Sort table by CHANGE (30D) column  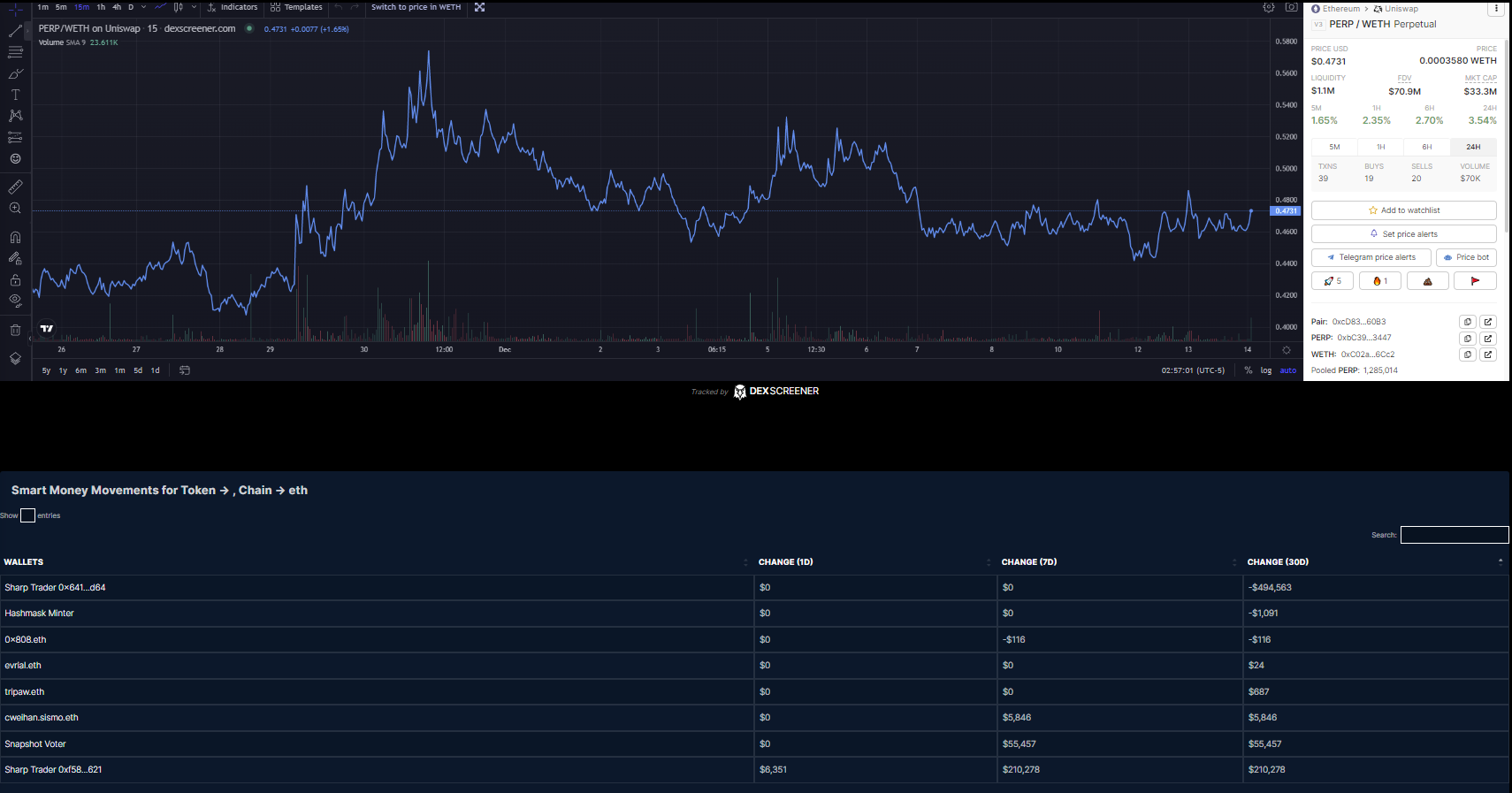click(1376, 561)
